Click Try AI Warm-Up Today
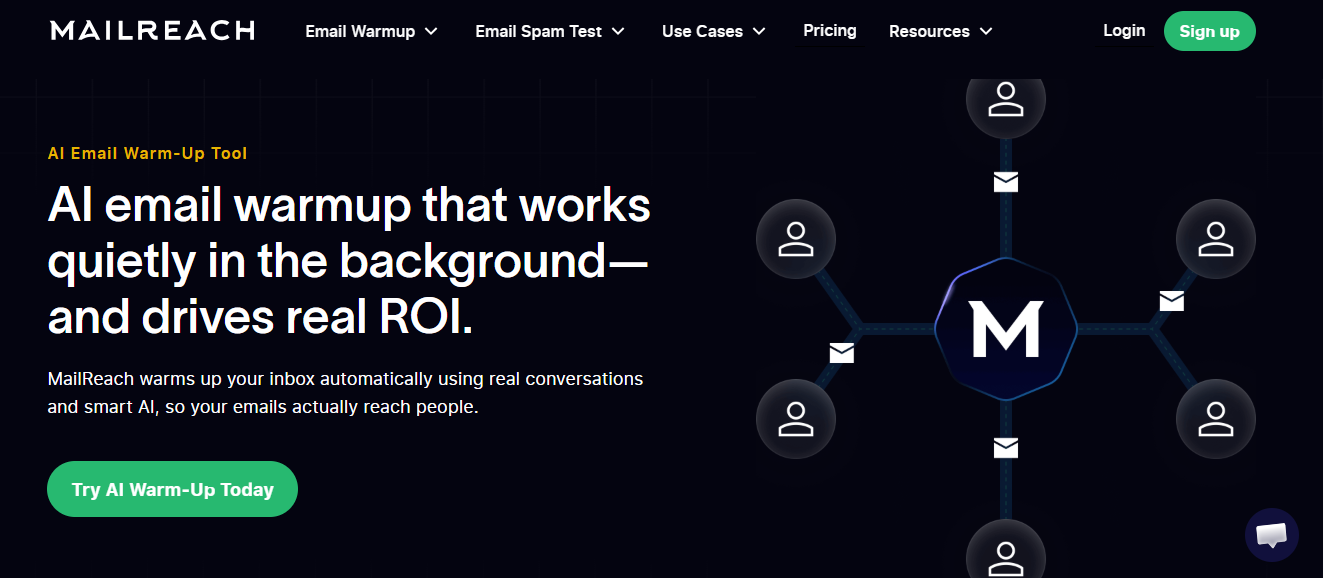The width and height of the screenshot is (1324, 578). (x=172, y=489)
